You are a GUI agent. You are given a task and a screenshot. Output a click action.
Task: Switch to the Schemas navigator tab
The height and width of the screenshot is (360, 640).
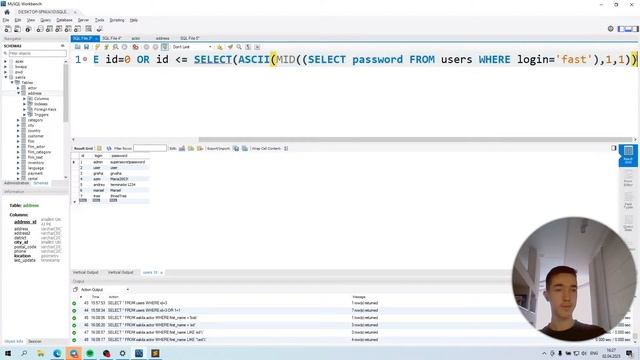[x=41, y=183]
